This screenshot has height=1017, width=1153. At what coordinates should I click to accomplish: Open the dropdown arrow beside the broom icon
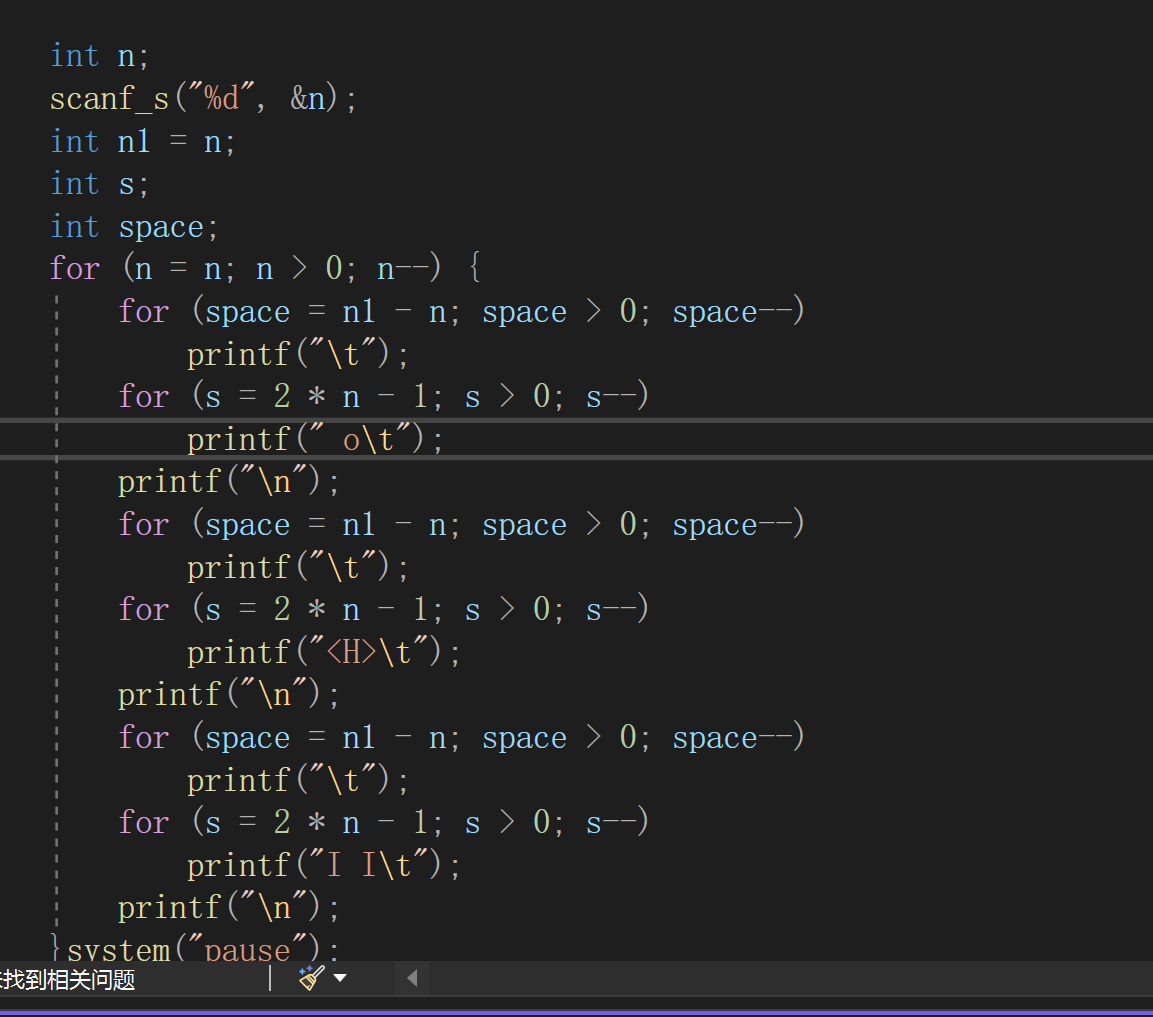pos(340,978)
